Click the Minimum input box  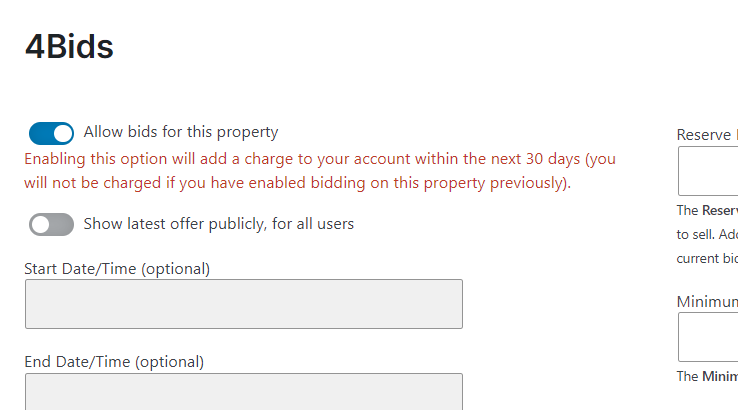(x=708, y=337)
